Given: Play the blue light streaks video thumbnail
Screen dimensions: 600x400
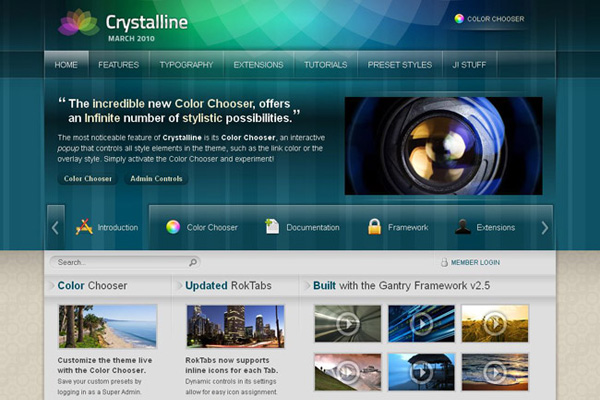Looking at the screenshot, I should tap(421, 323).
